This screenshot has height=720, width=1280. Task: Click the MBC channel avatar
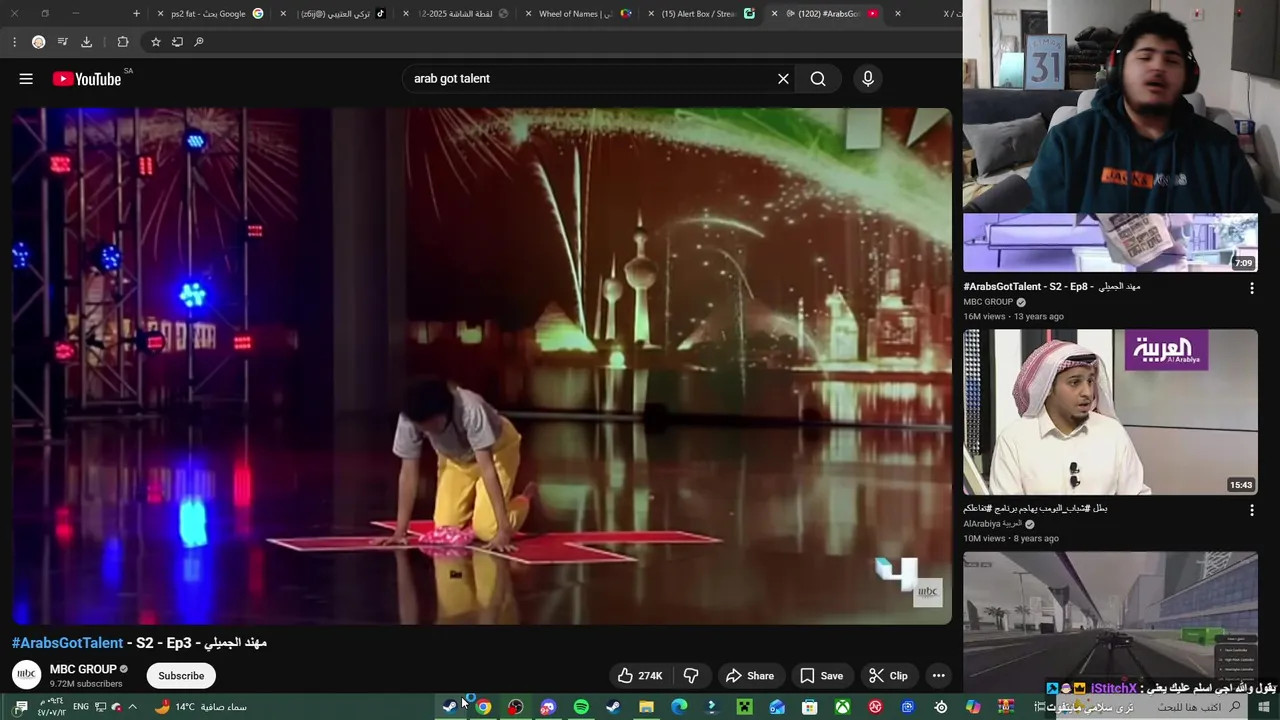click(26, 675)
